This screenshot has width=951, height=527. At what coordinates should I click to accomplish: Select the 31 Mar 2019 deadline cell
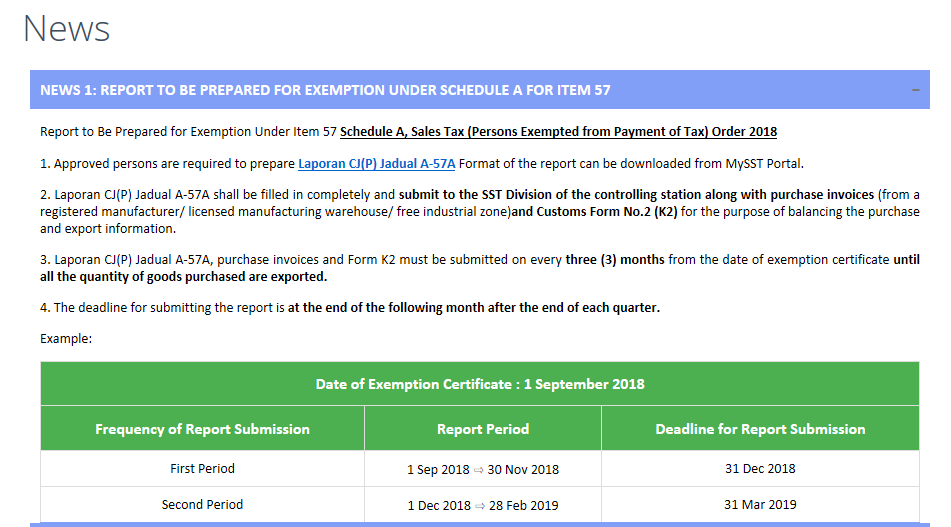coord(760,505)
